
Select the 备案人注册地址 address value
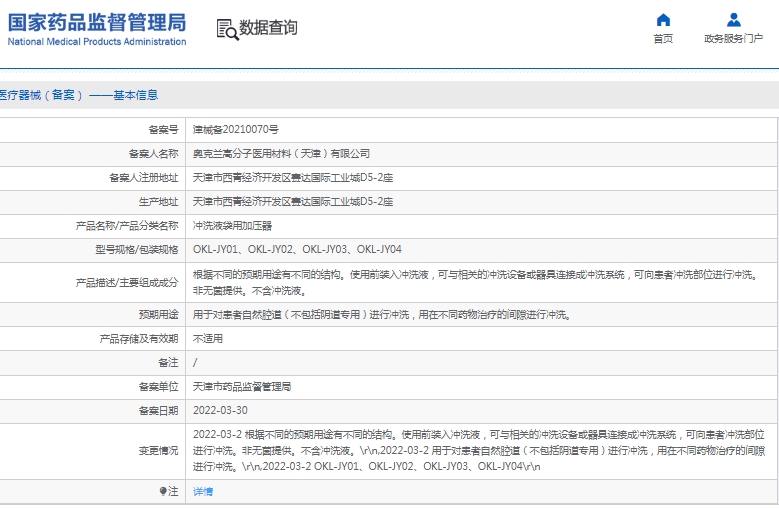coord(293,177)
